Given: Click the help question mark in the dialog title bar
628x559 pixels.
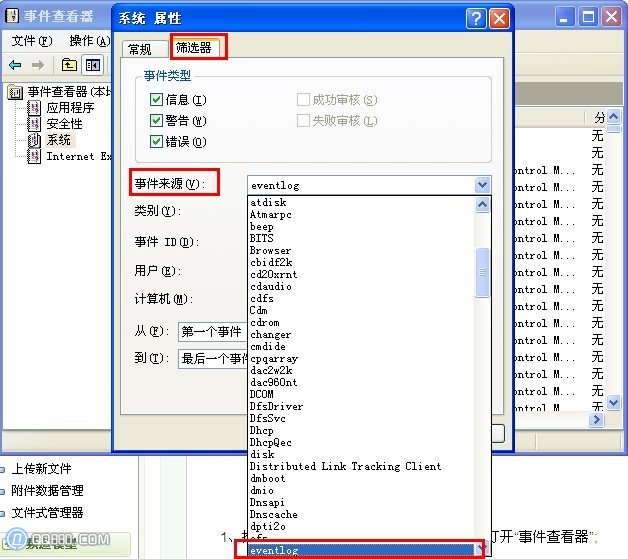Looking at the screenshot, I should 475,18.
